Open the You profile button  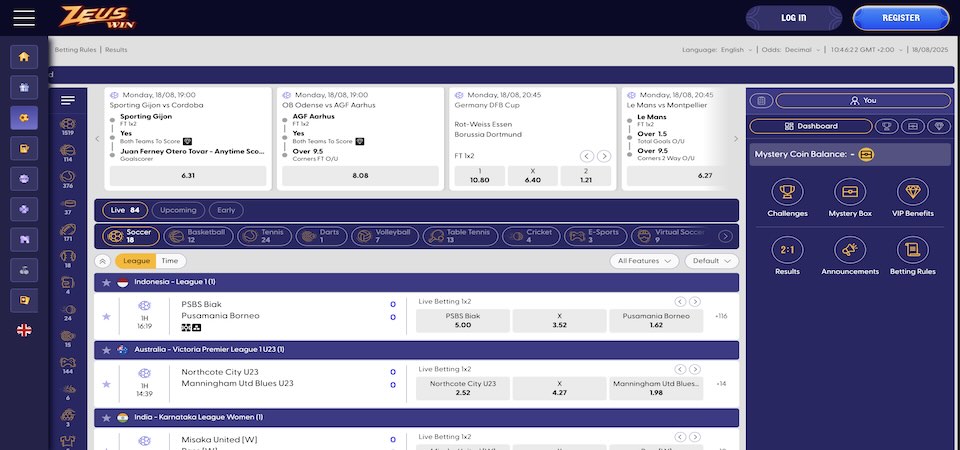[x=863, y=100]
